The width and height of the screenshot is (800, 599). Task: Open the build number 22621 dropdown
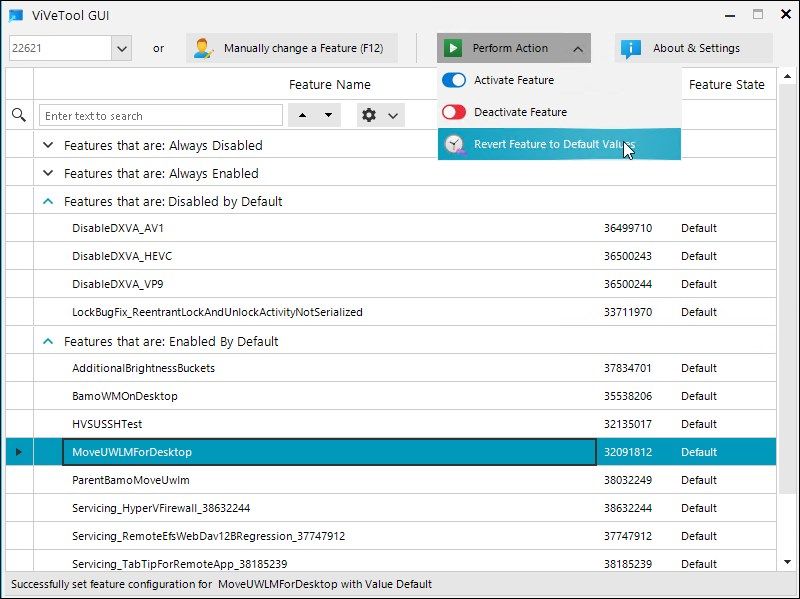pos(122,47)
